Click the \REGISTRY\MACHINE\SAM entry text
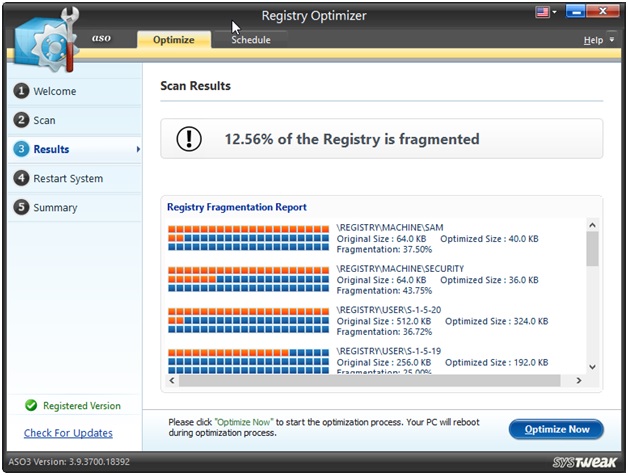This screenshot has width=628, height=475. click(390, 227)
